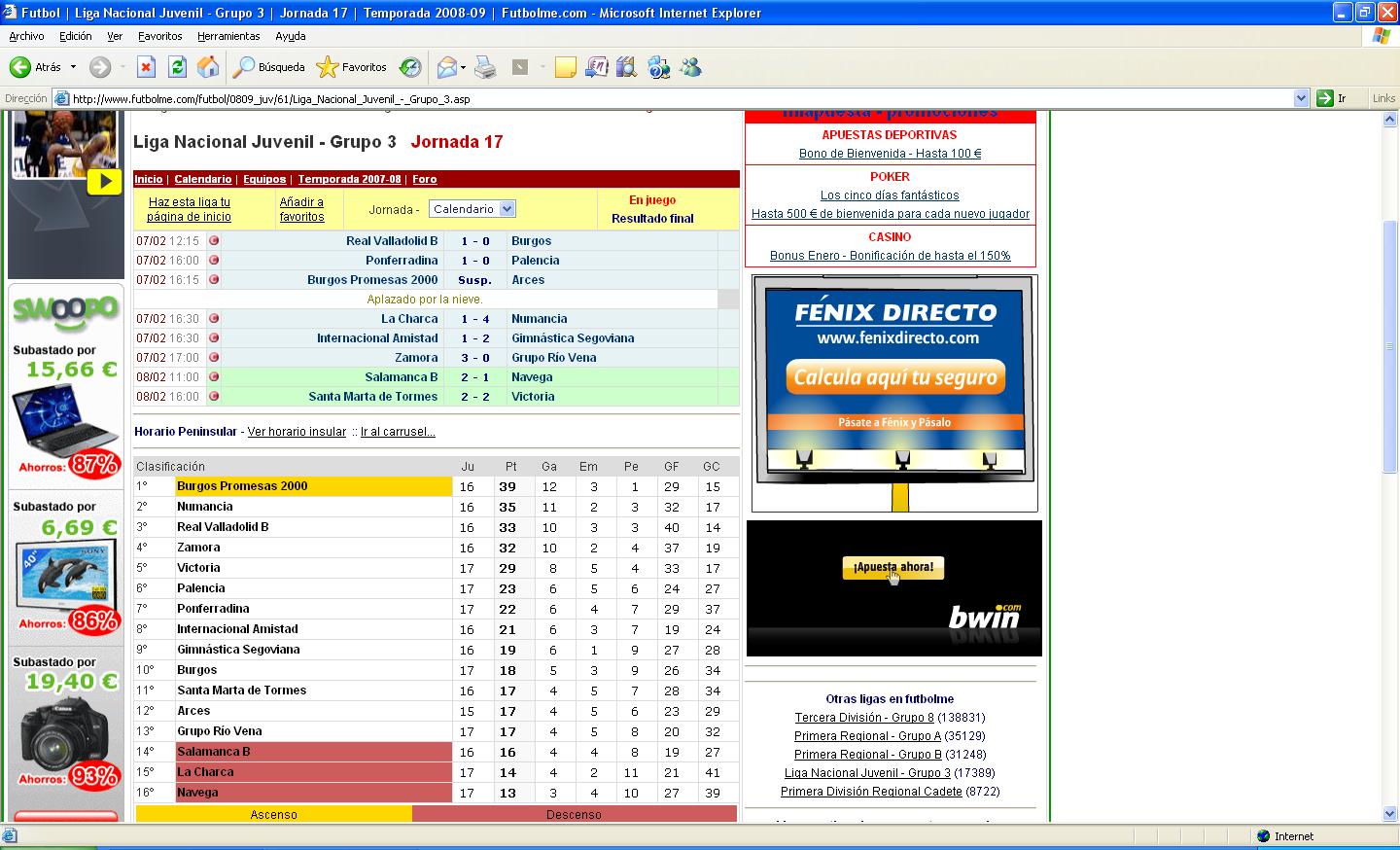Click 'Gimnástica Segoviana' in results list
Image resolution: width=1400 pixels, height=850 pixels.
pyautogui.click(x=573, y=337)
